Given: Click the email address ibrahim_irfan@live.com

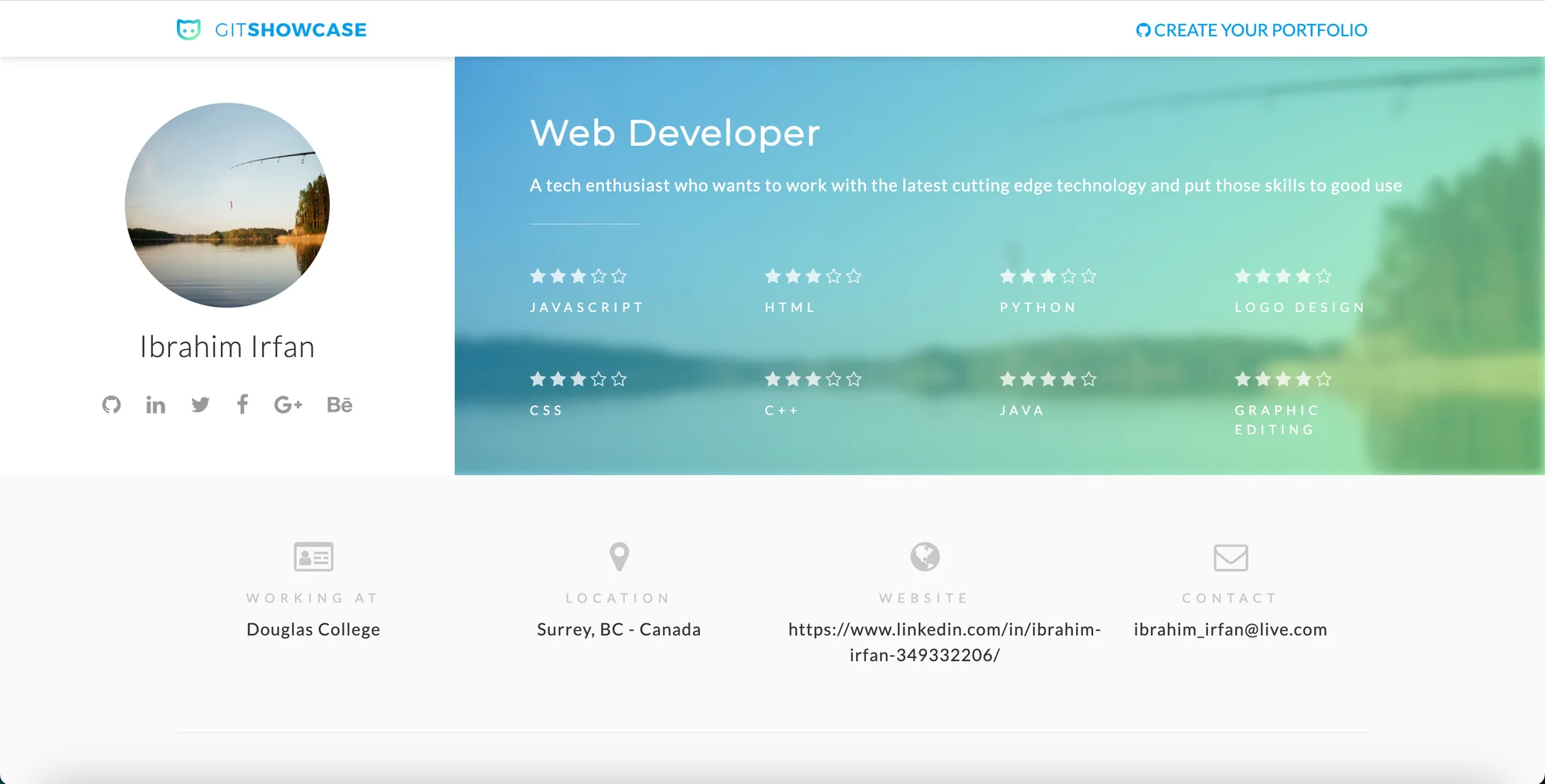Looking at the screenshot, I should (1231, 629).
